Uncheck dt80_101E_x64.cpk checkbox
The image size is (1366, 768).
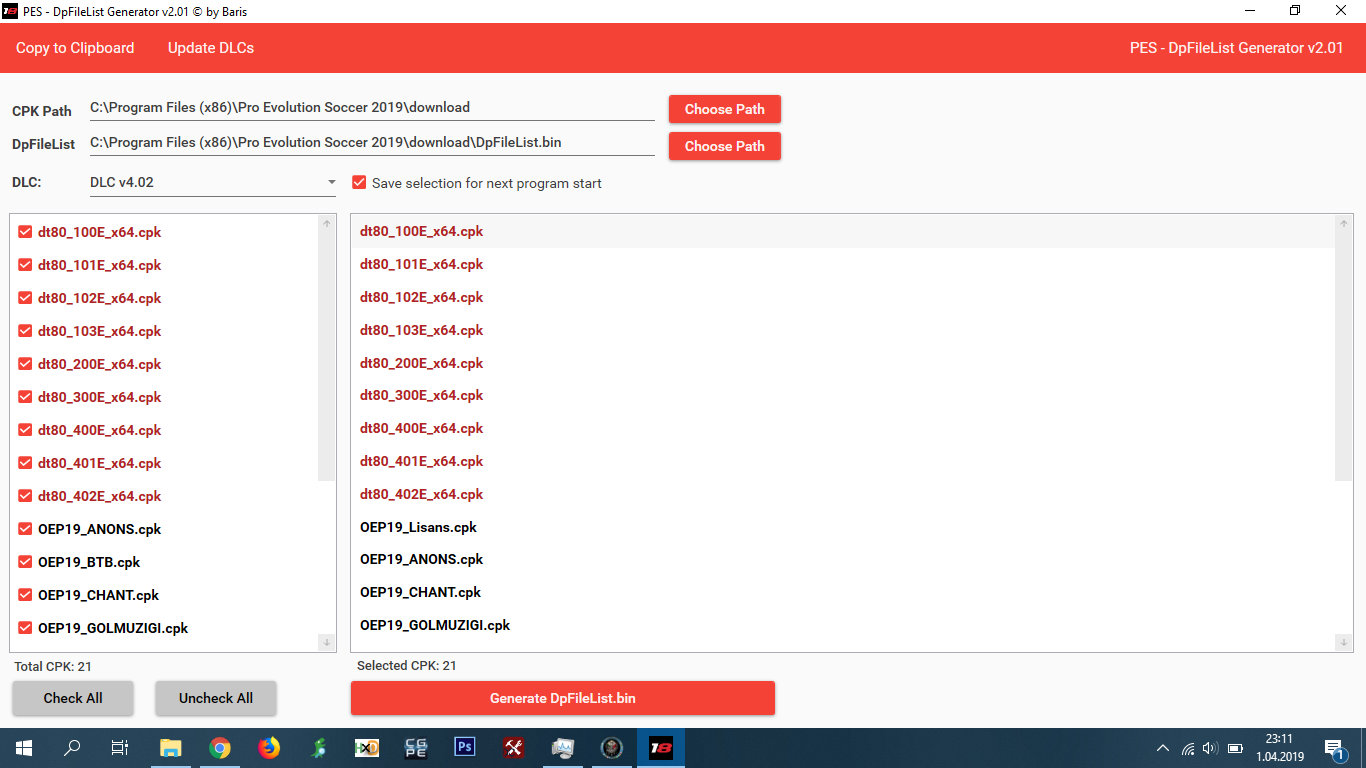pyautogui.click(x=26, y=265)
